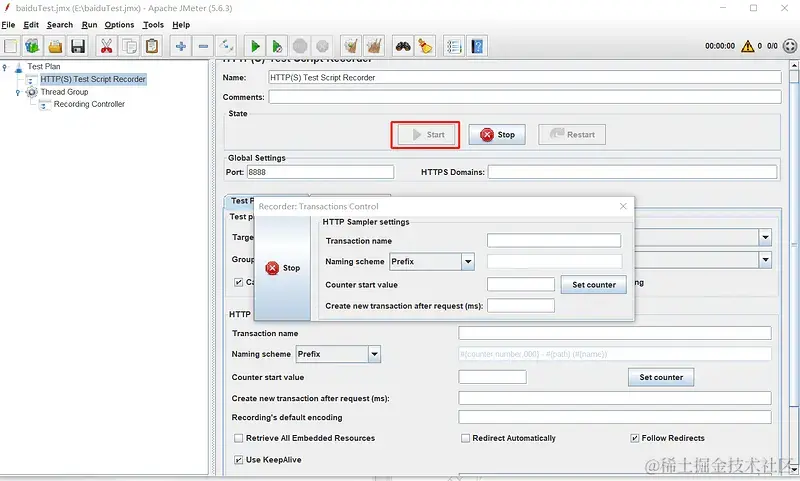The width and height of the screenshot is (800, 481).
Task: Open the Edit menu
Action: 31,24
